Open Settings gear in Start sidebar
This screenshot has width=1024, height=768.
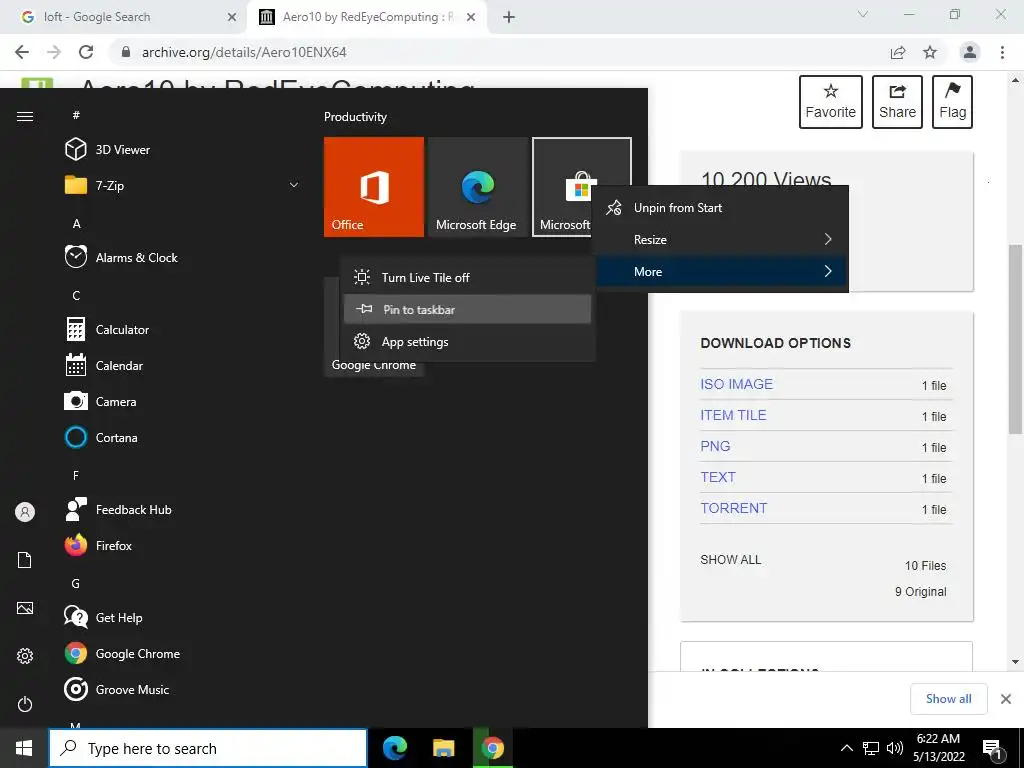point(25,656)
